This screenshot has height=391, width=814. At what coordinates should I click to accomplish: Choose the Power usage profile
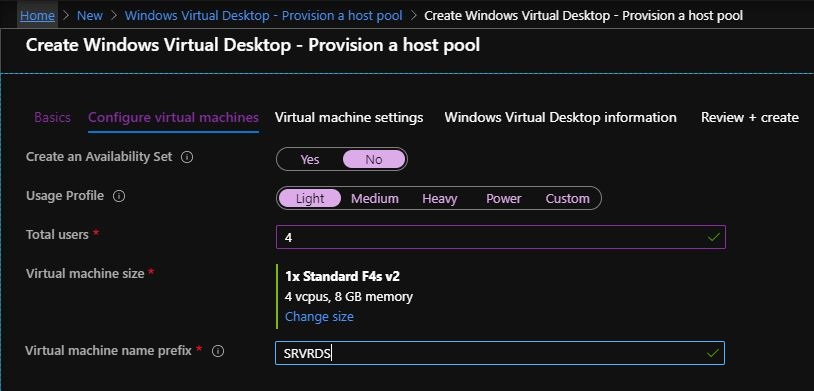tap(504, 198)
